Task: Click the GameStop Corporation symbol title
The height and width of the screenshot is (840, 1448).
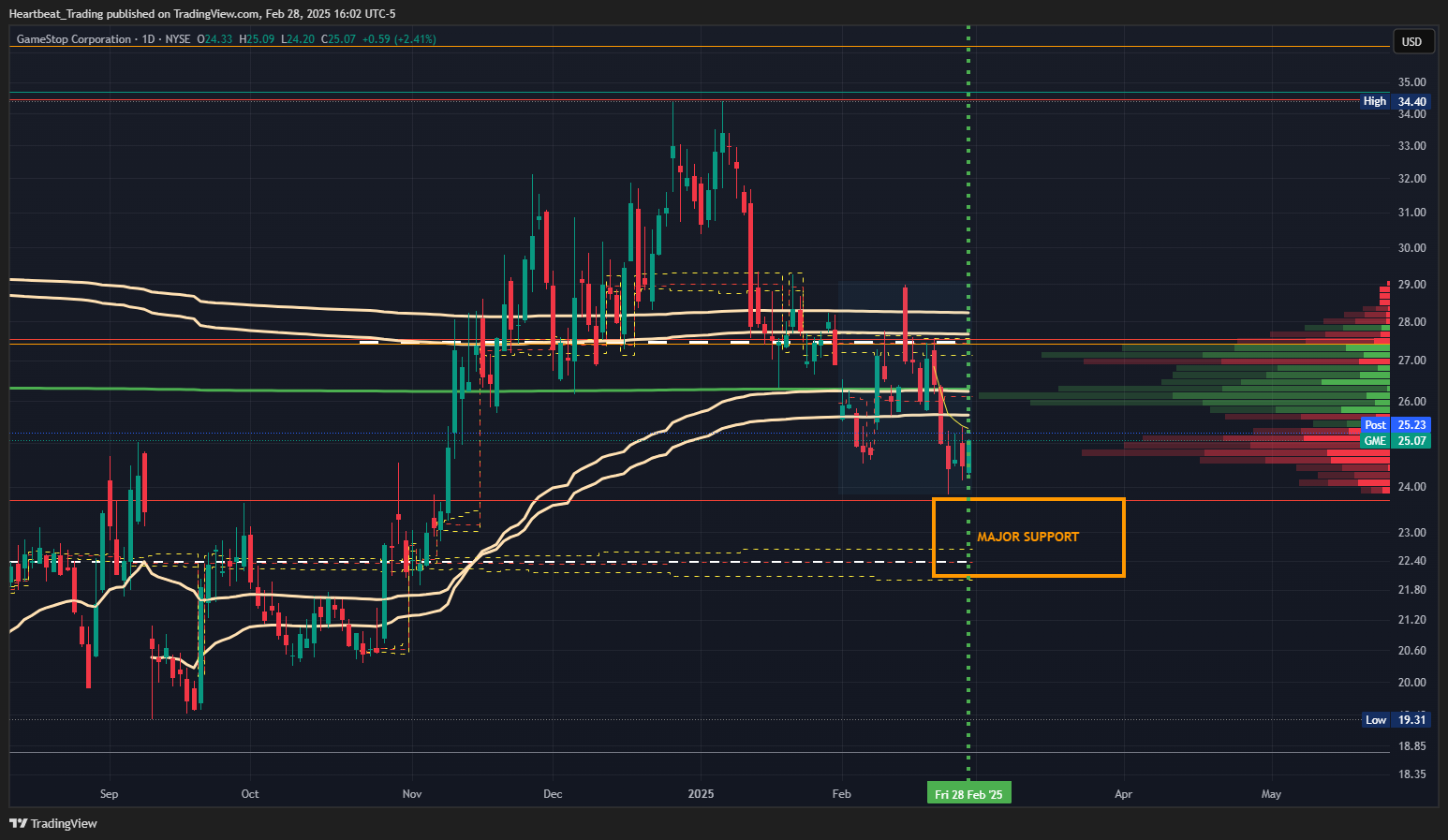Action: click(x=74, y=39)
